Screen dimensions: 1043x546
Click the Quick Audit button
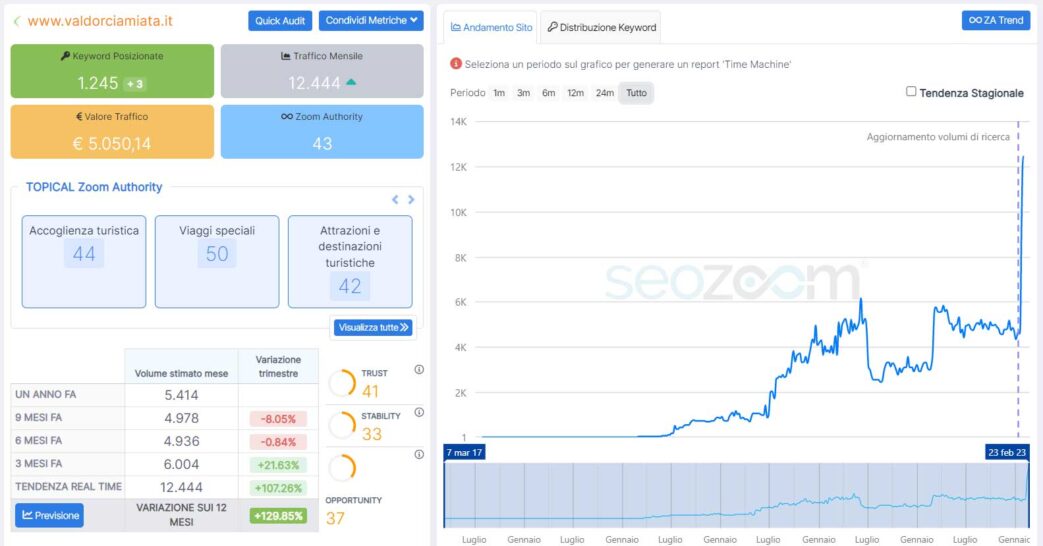click(280, 21)
